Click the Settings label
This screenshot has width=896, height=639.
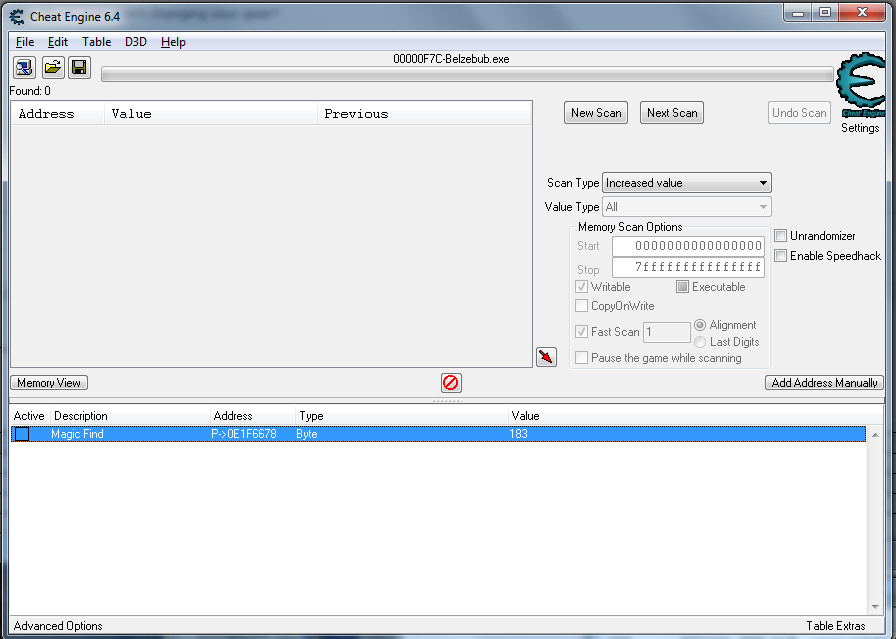[860, 128]
